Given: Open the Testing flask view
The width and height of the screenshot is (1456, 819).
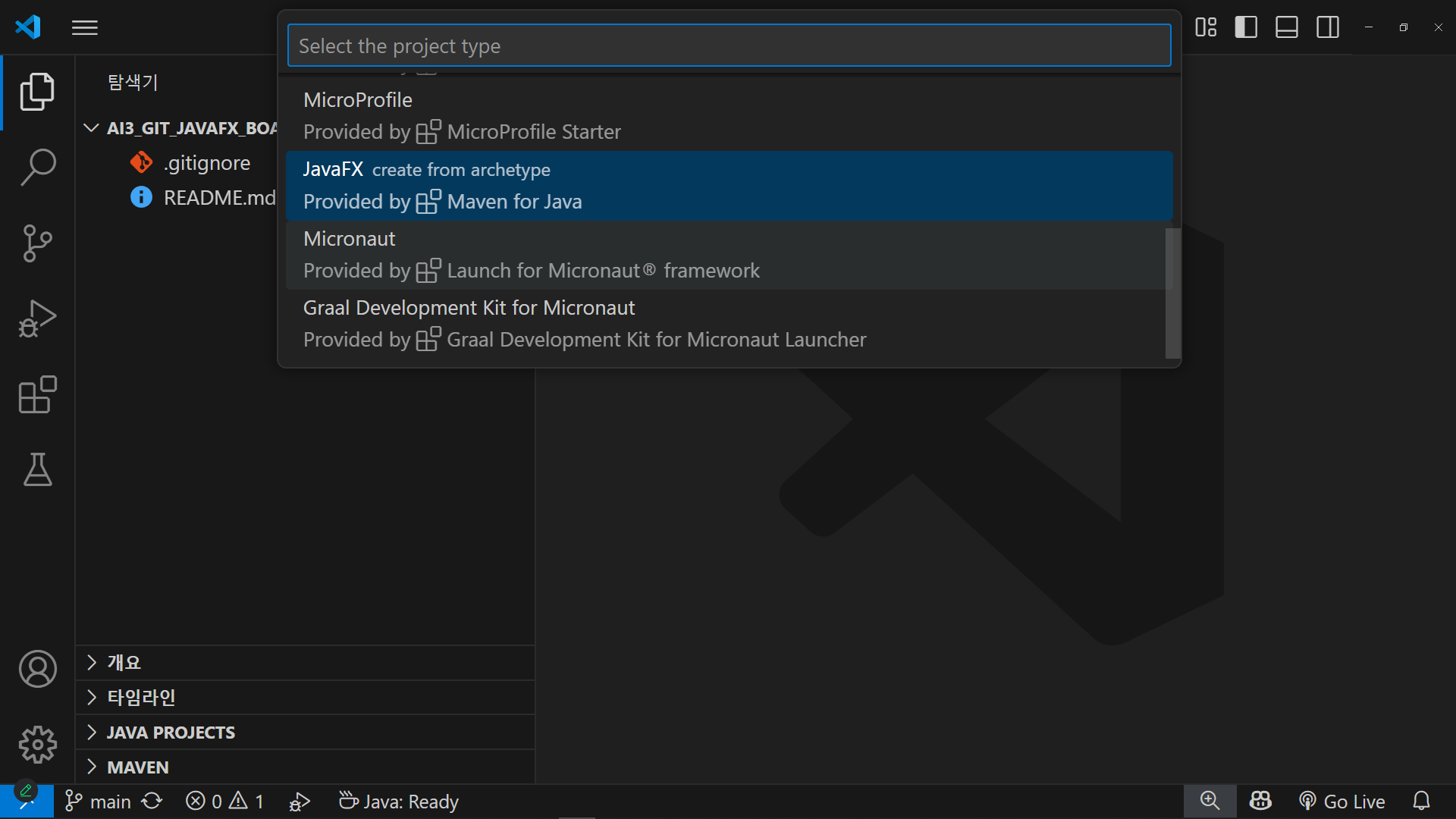Looking at the screenshot, I should tap(37, 470).
